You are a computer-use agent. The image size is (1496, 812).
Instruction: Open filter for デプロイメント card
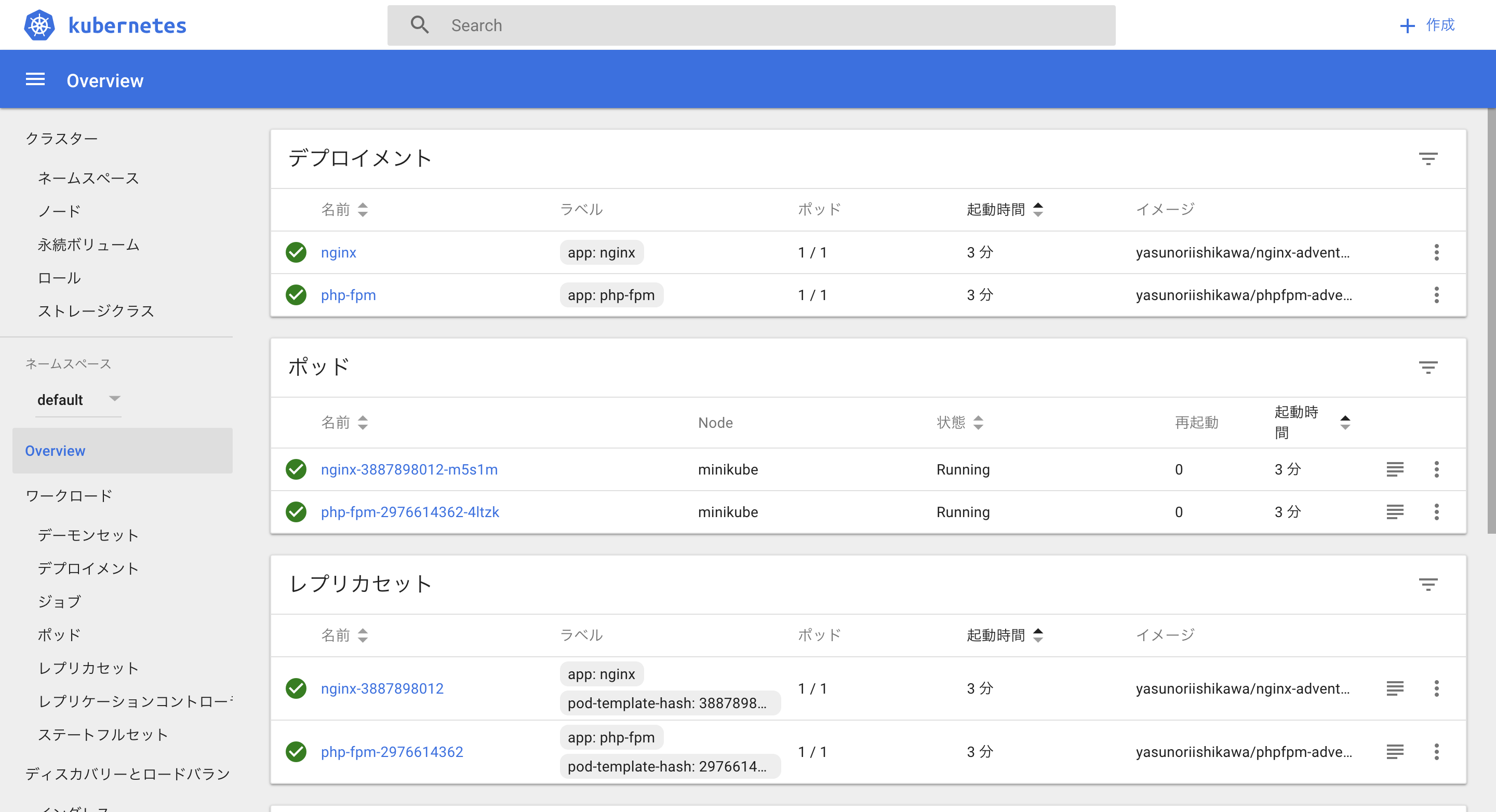pos(1428,158)
